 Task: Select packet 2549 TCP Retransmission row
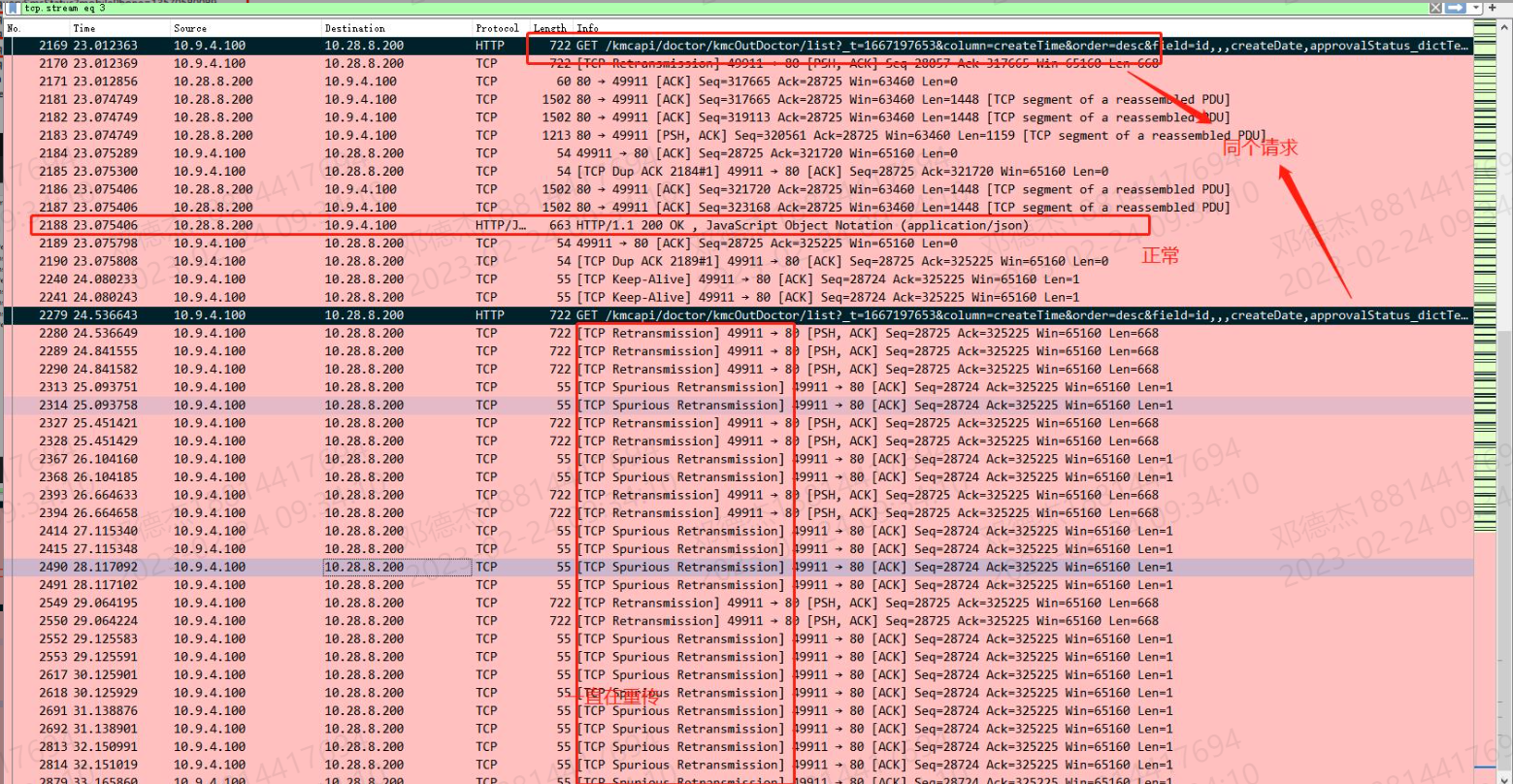pos(738,603)
